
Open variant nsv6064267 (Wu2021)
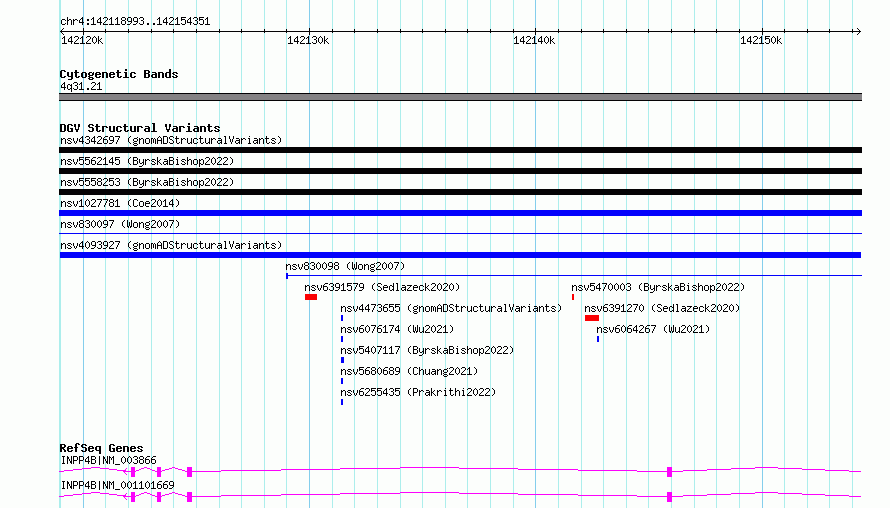click(653, 329)
